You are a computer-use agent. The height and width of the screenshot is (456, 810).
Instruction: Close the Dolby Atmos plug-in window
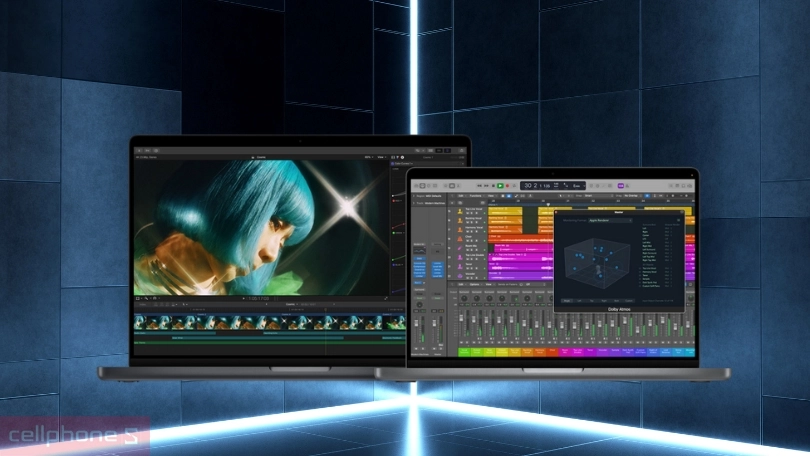pyautogui.click(x=556, y=212)
